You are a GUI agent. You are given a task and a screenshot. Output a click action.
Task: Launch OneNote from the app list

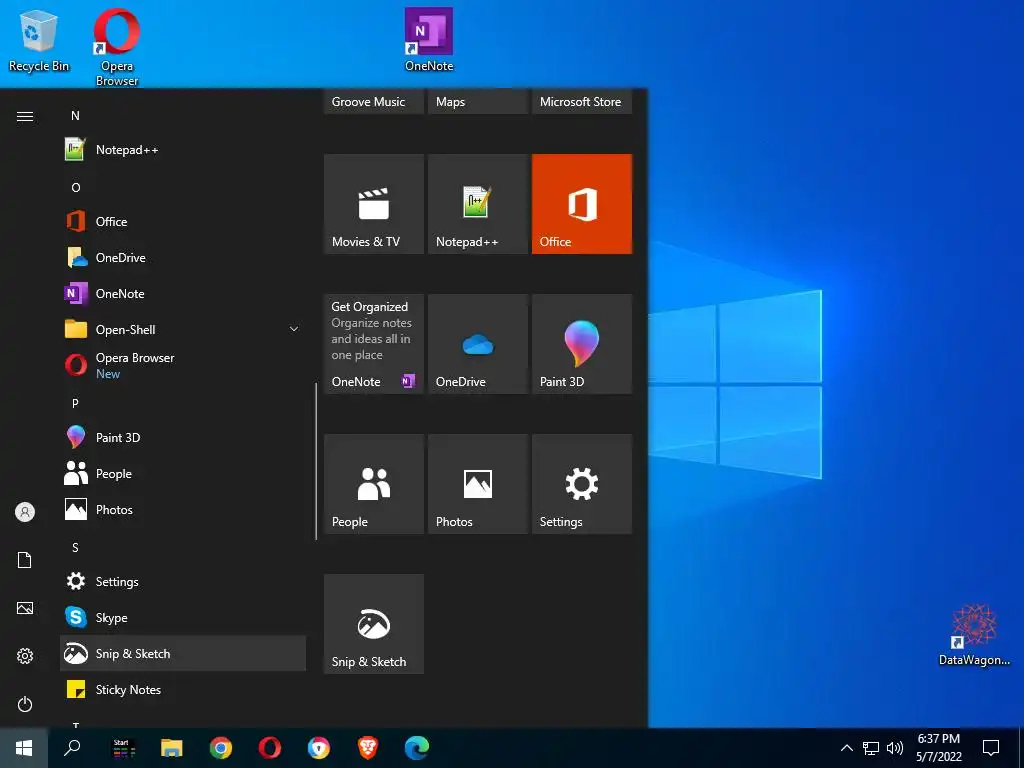[183, 293]
